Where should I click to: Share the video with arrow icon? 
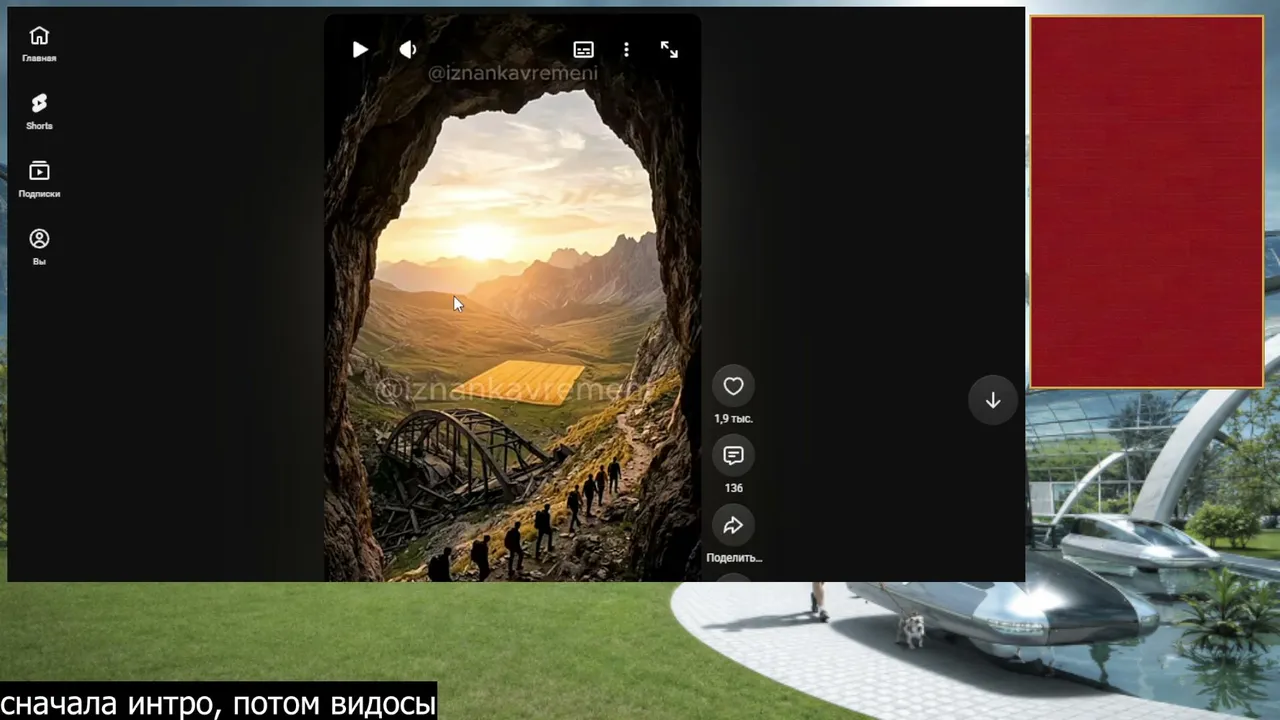coord(733,526)
